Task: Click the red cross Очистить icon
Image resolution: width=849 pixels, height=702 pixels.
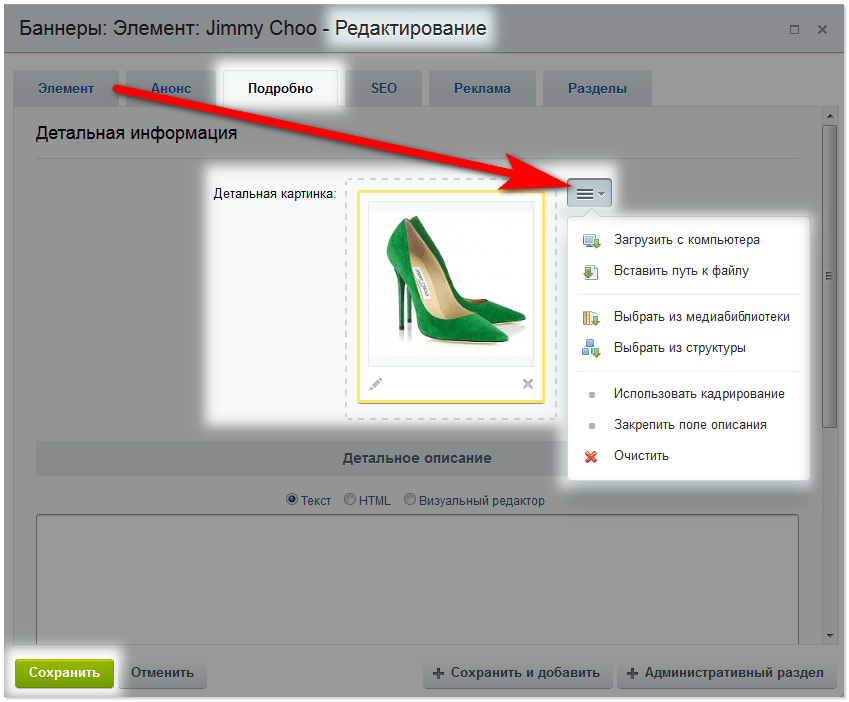Action: (x=591, y=457)
